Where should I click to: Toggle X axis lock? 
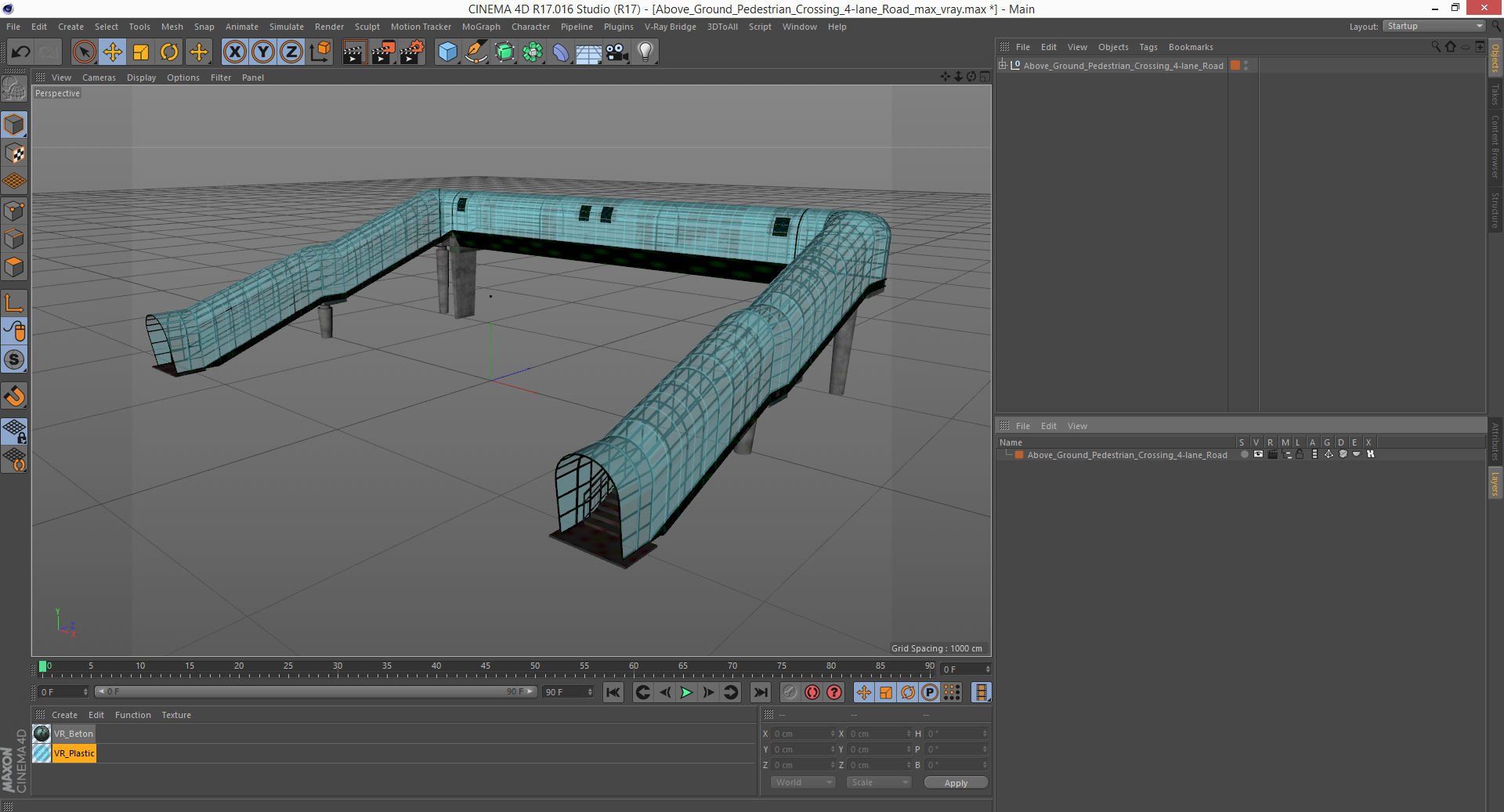pos(234,52)
